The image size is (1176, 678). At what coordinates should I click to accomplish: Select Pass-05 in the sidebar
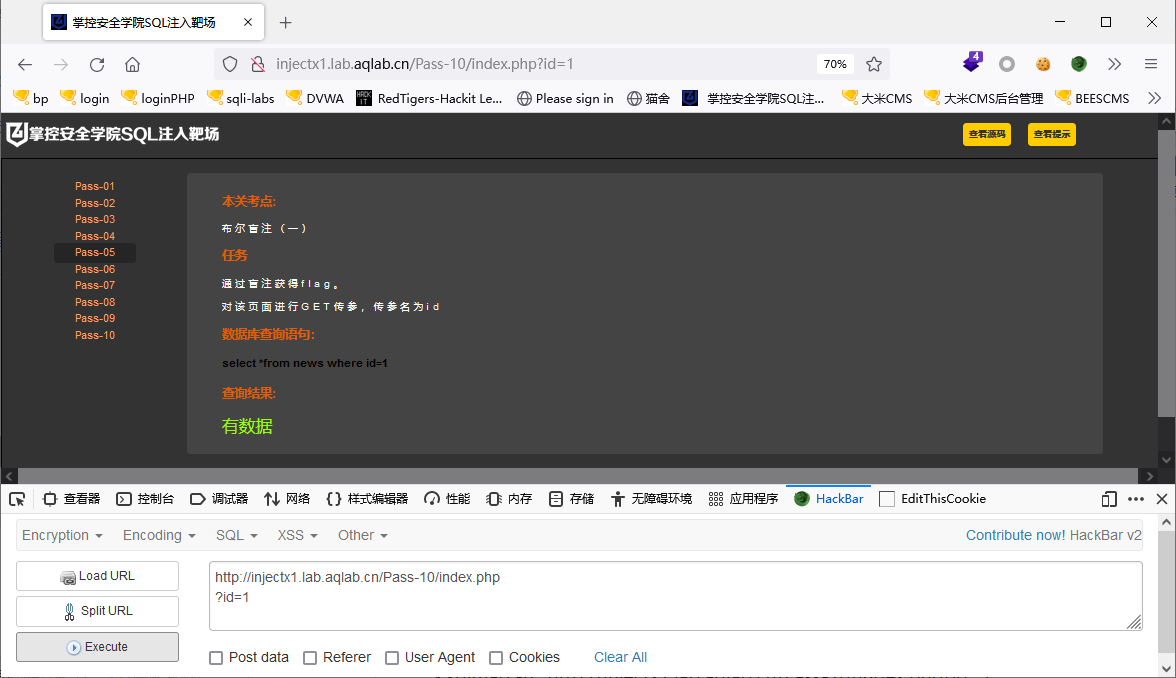pos(95,253)
